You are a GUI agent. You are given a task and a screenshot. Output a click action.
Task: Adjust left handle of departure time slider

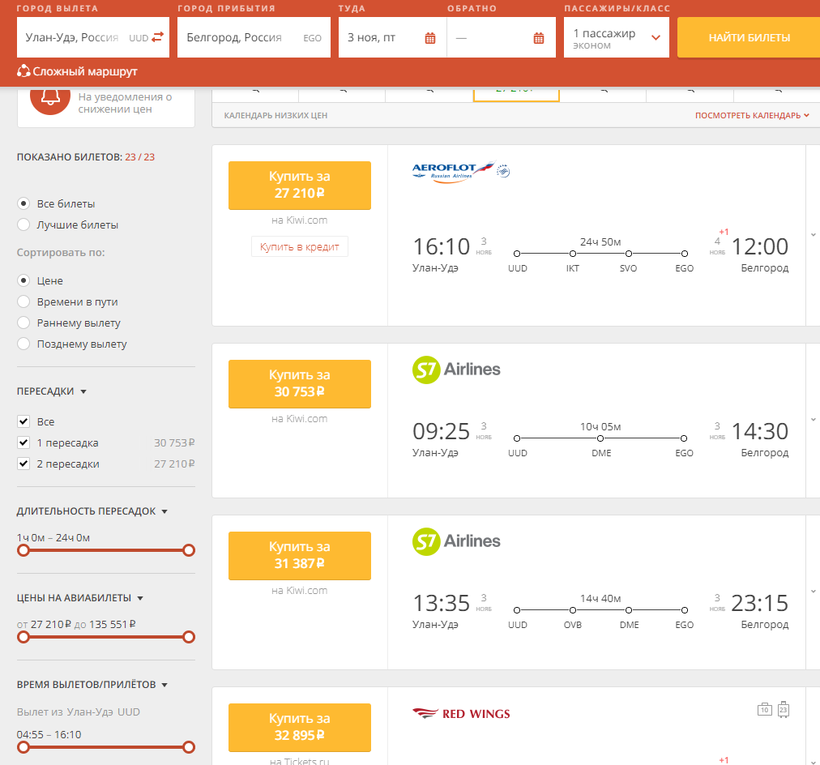23,747
